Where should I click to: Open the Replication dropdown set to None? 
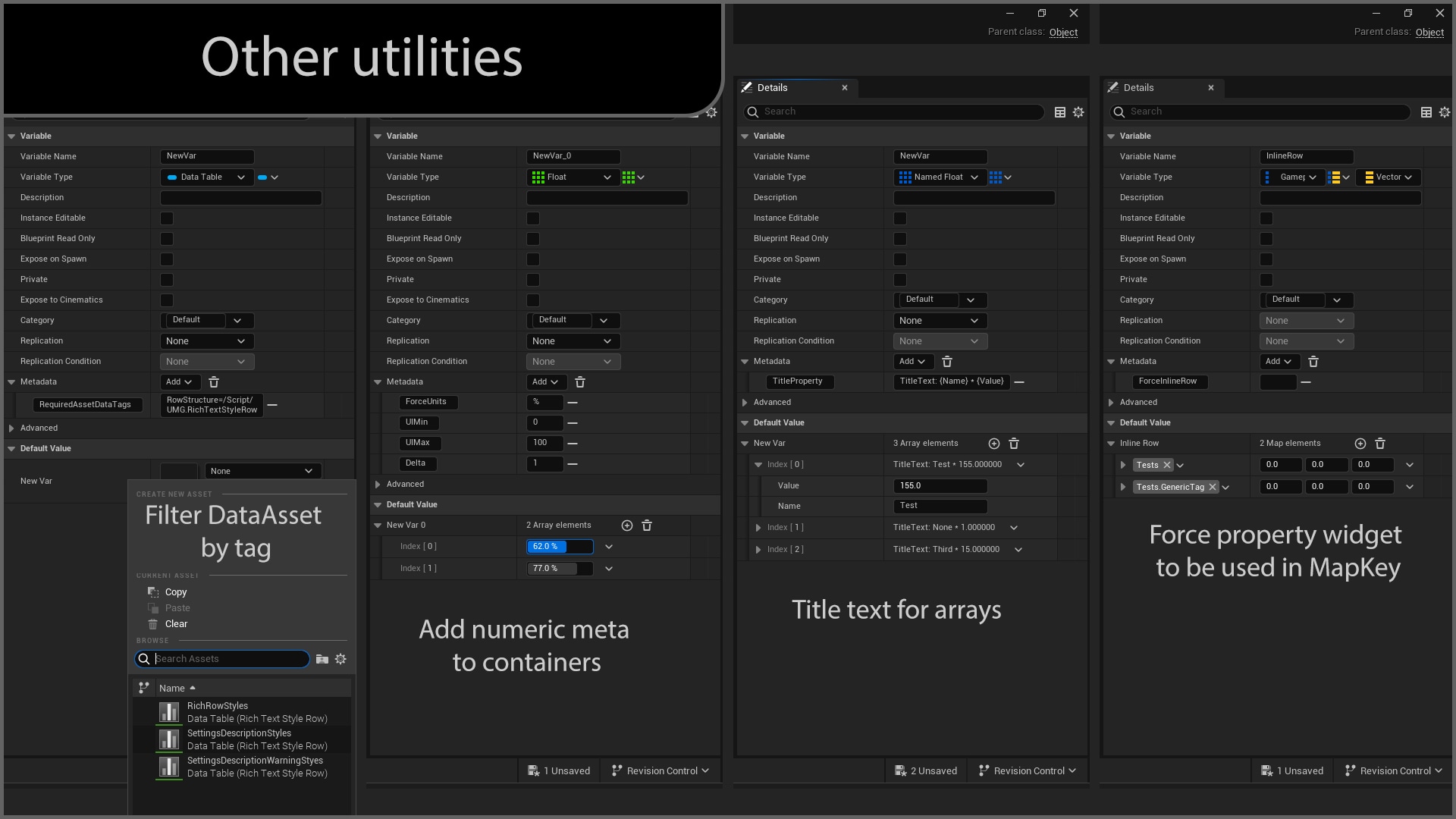(206, 341)
